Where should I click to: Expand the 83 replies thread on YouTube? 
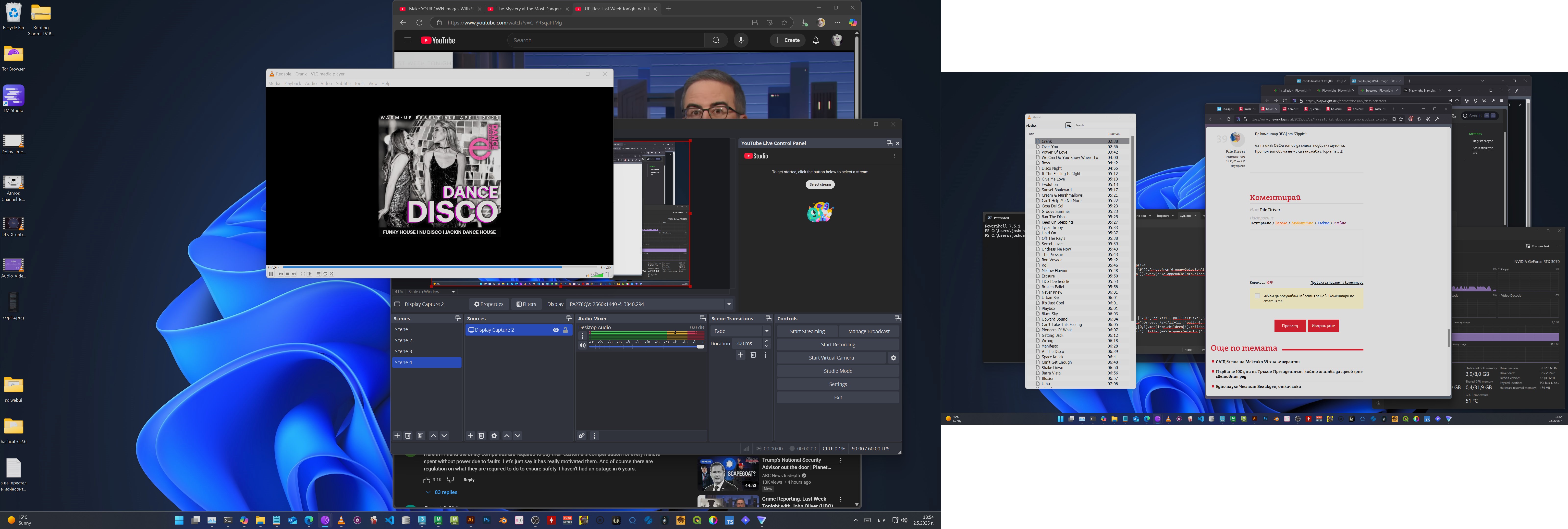(442, 493)
